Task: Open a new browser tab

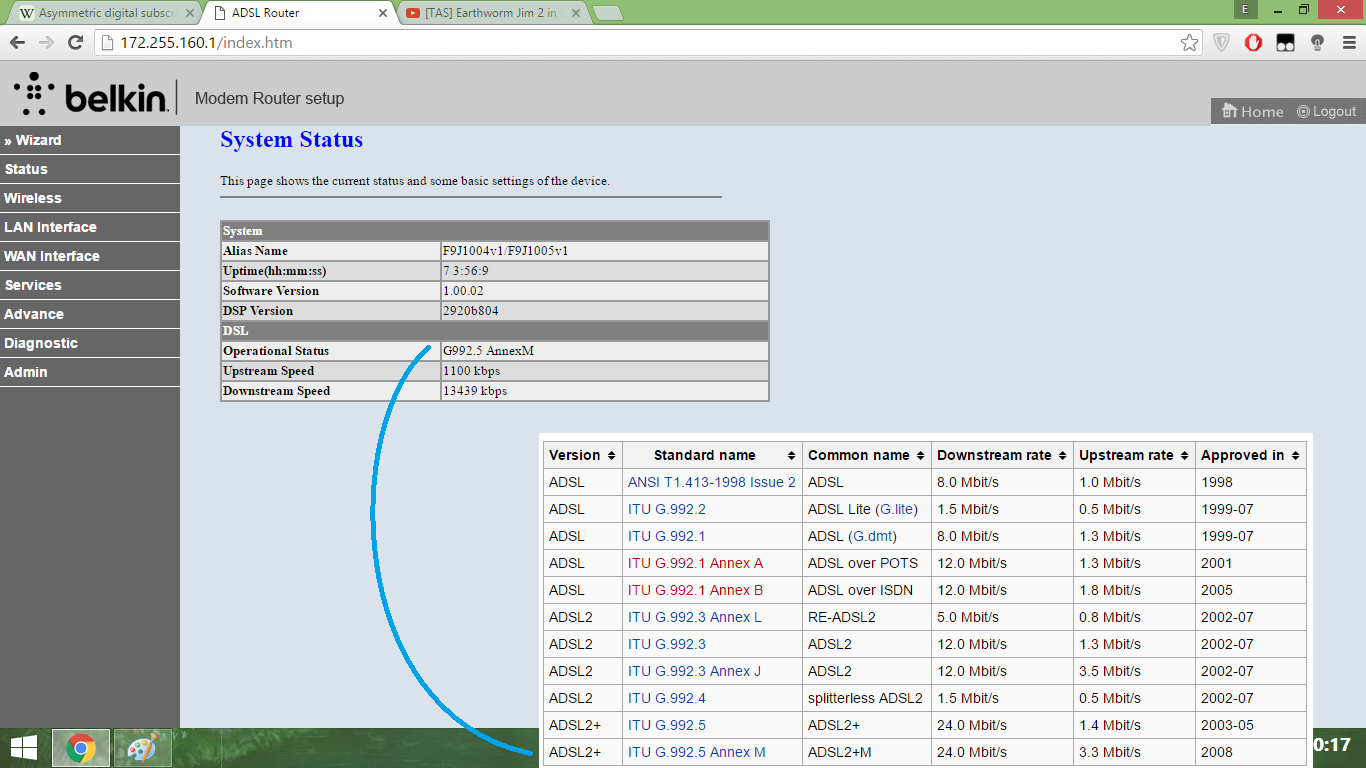Action: pyautogui.click(x=607, y=13)
